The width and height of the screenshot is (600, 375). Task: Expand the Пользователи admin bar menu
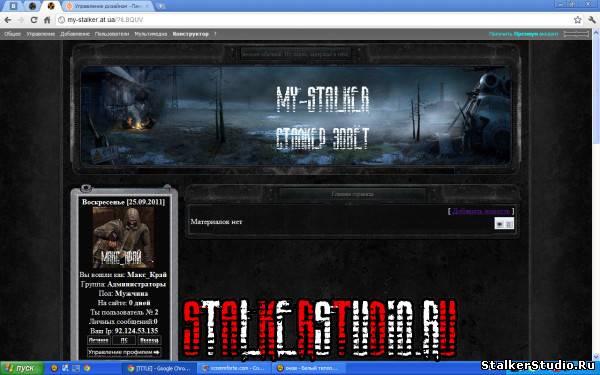112,34
